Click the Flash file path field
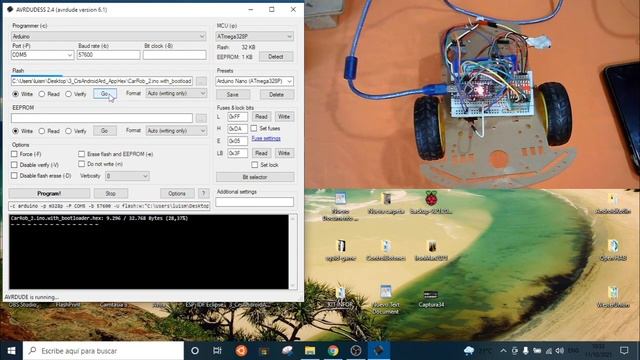 click(102, 81)
